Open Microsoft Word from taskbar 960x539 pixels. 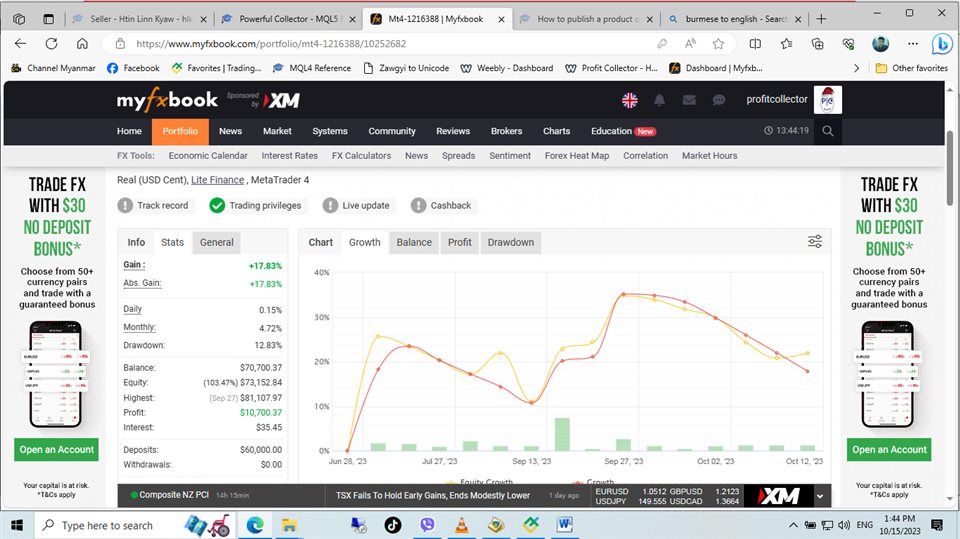pos(564,525)
